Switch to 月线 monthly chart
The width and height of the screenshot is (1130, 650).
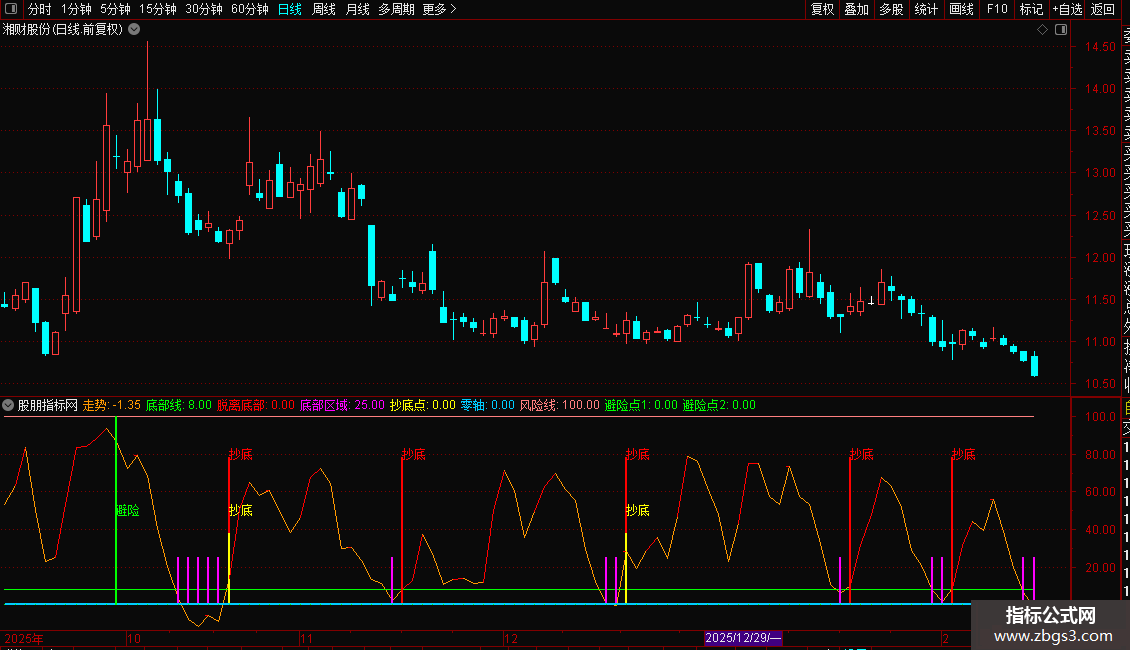(x=357, y=9)
